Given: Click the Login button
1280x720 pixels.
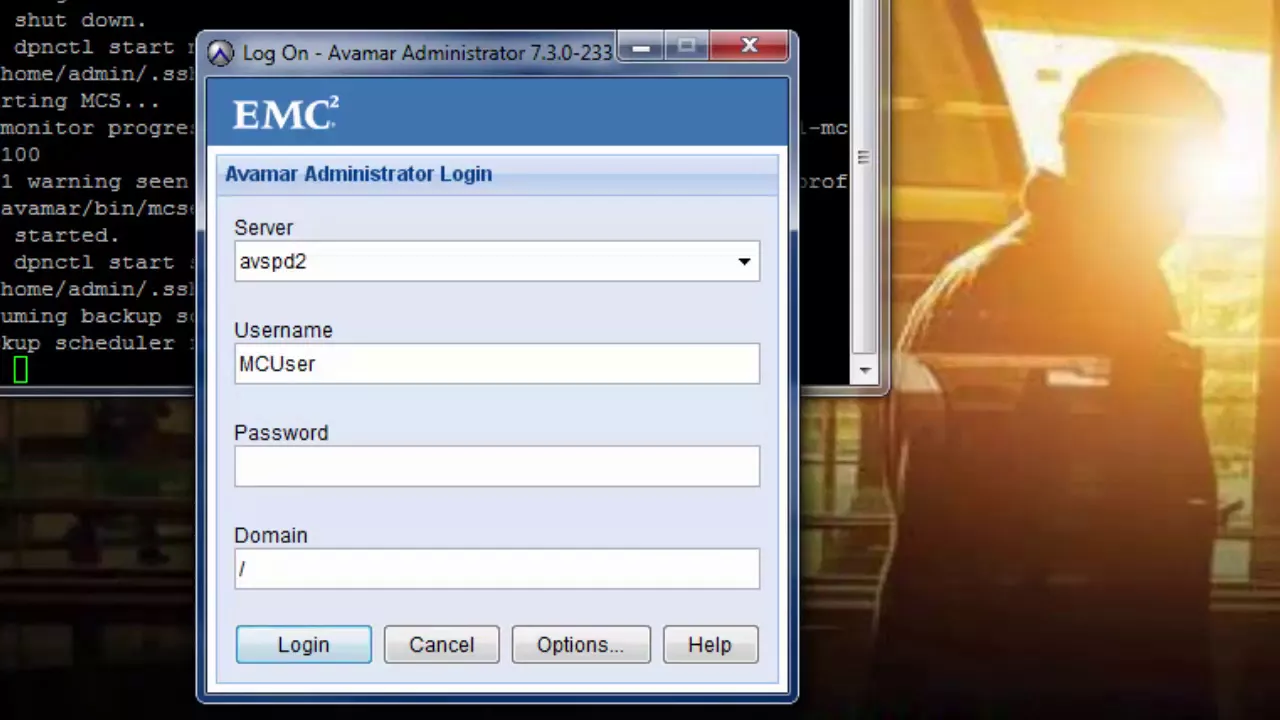Looking at the screenshot, I should pyautogui.click(x=303, y=645).
